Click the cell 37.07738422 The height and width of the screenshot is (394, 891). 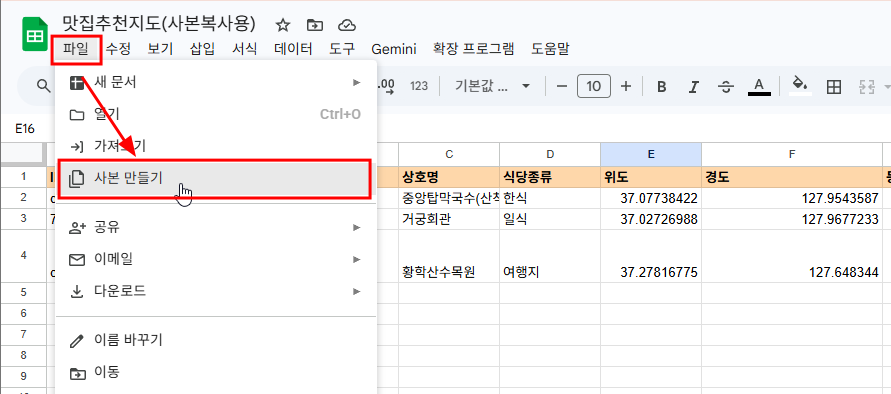651,198
